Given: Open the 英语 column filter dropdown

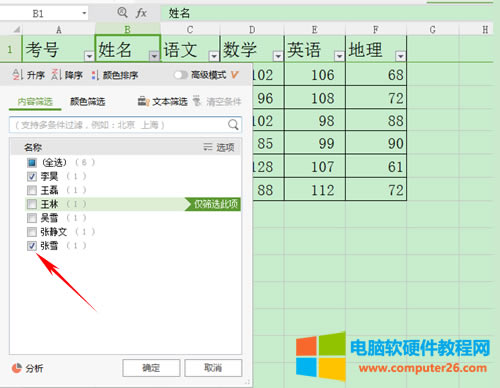Looking at the screenshot, I should coord(339,56).
